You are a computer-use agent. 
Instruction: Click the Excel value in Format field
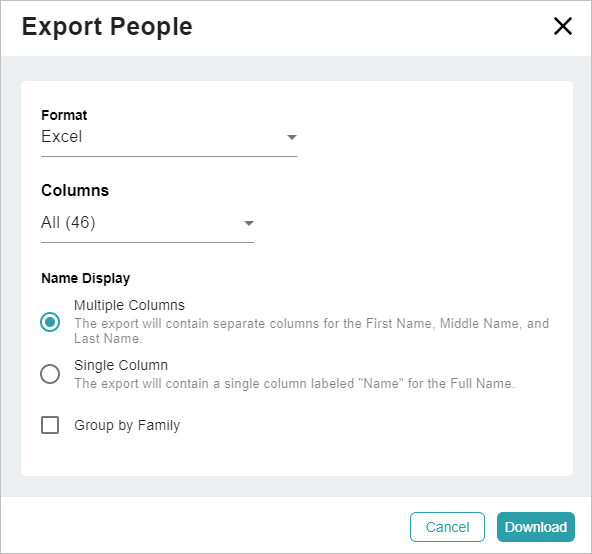point(62,136)
